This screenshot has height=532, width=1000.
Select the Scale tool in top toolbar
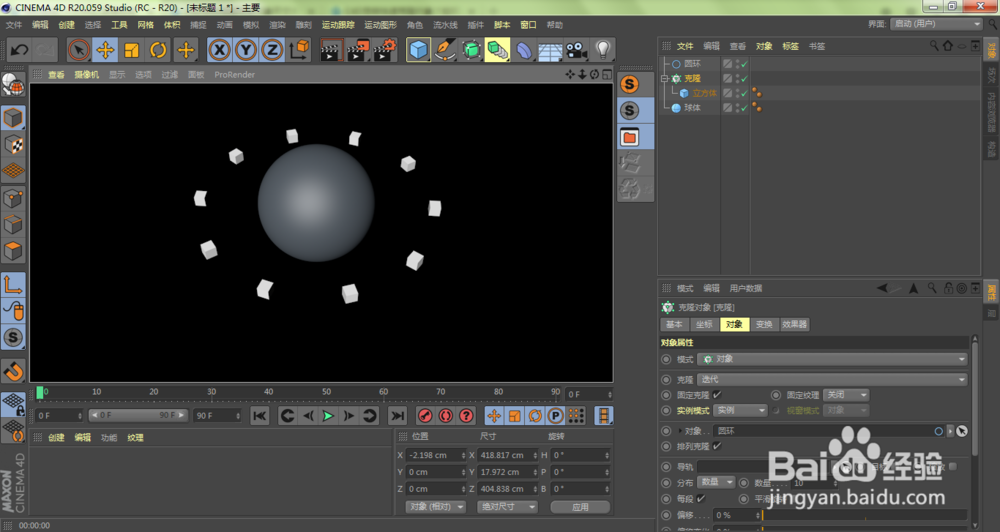point(132,50)
